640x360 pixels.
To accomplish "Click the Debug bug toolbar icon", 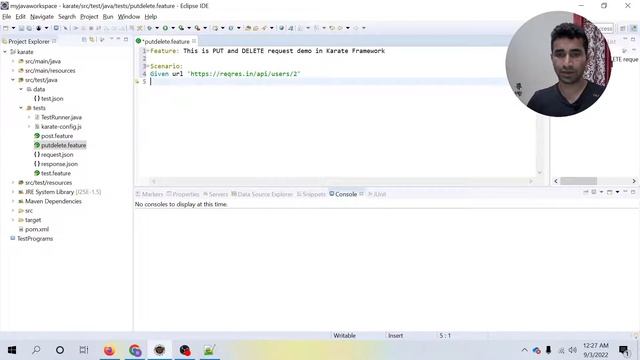I will [x=149, y=28].
